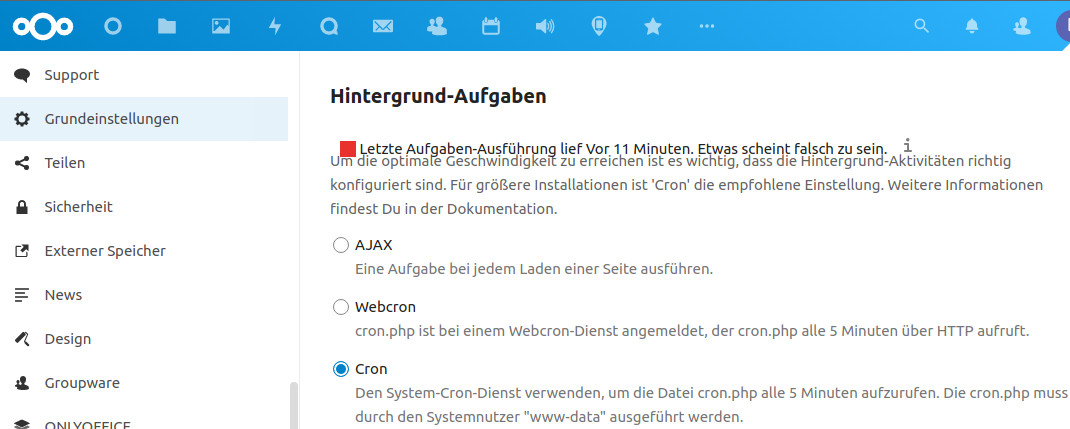Open the Photos app icon

pyautogui.click(x=221, y=27)
